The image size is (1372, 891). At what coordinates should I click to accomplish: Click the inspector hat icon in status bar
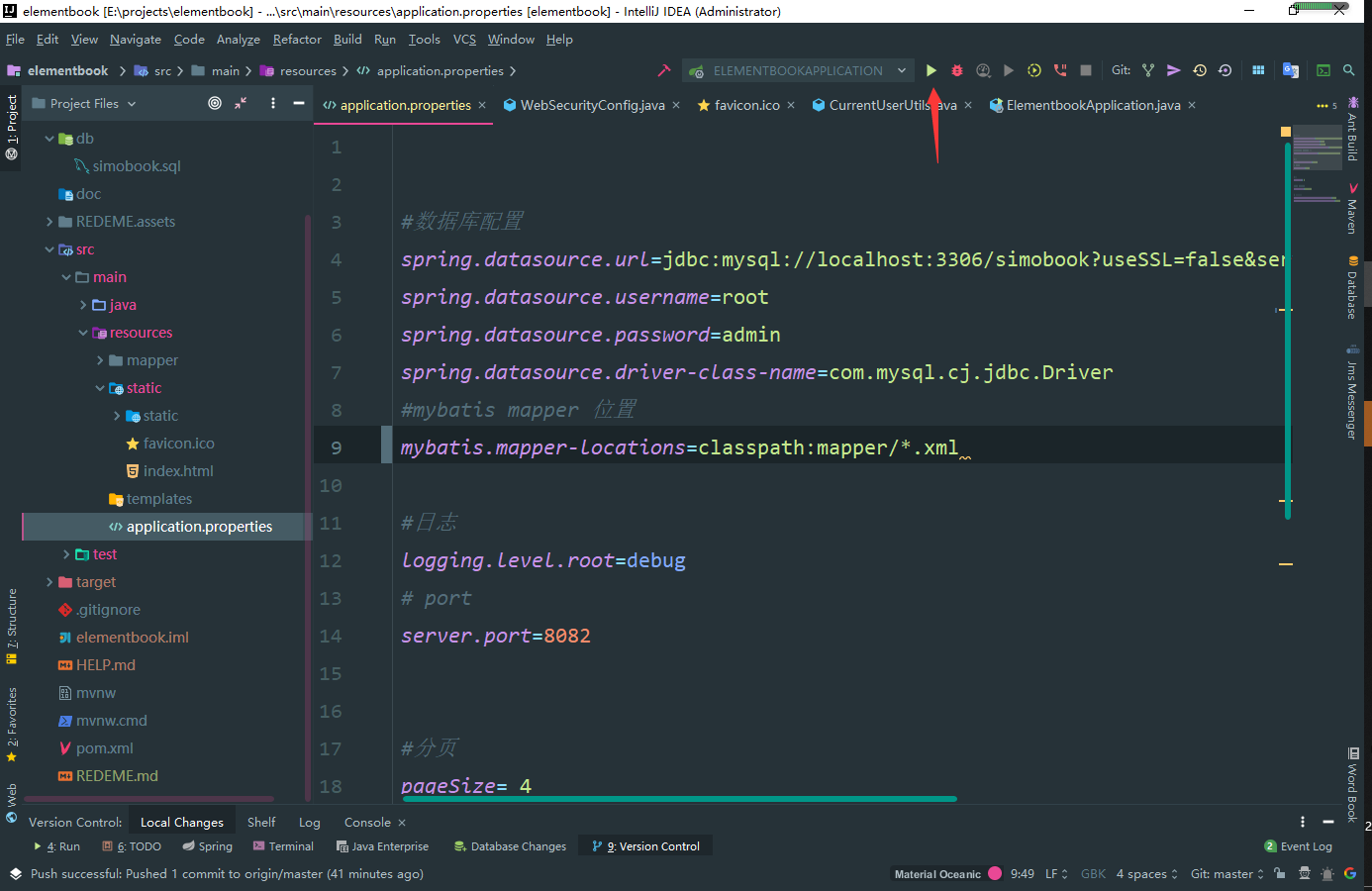pyautogui.click(x=1305, y=873)
